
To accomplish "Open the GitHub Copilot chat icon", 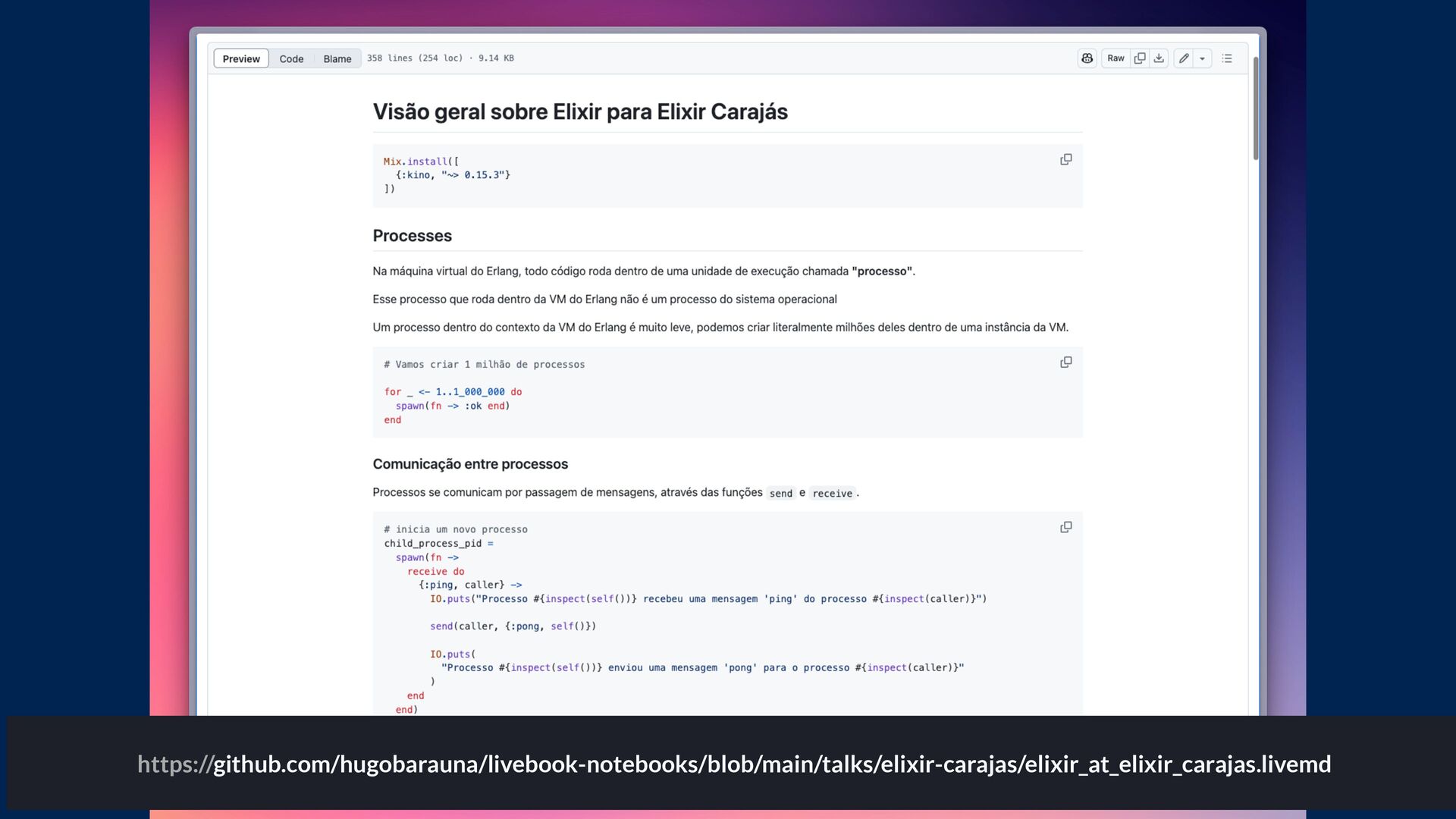I will tap(1087, 58).
